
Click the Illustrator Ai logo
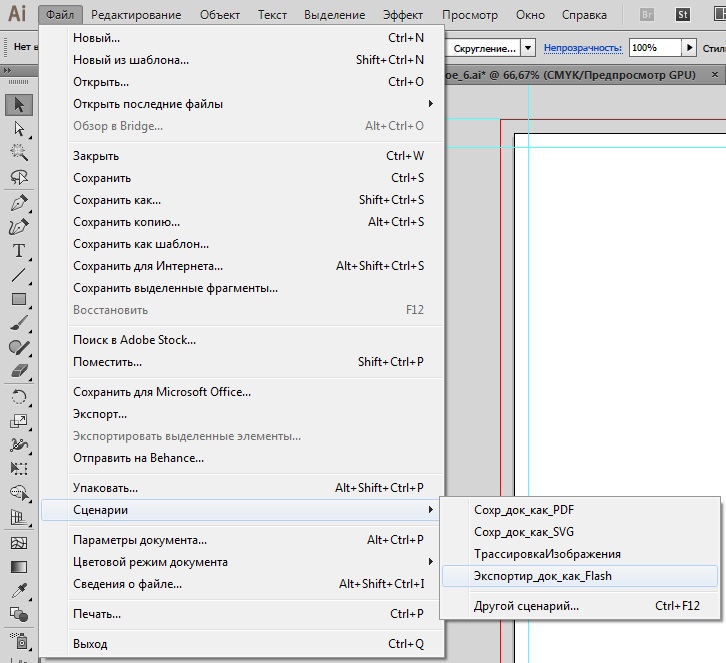[17, 13]
